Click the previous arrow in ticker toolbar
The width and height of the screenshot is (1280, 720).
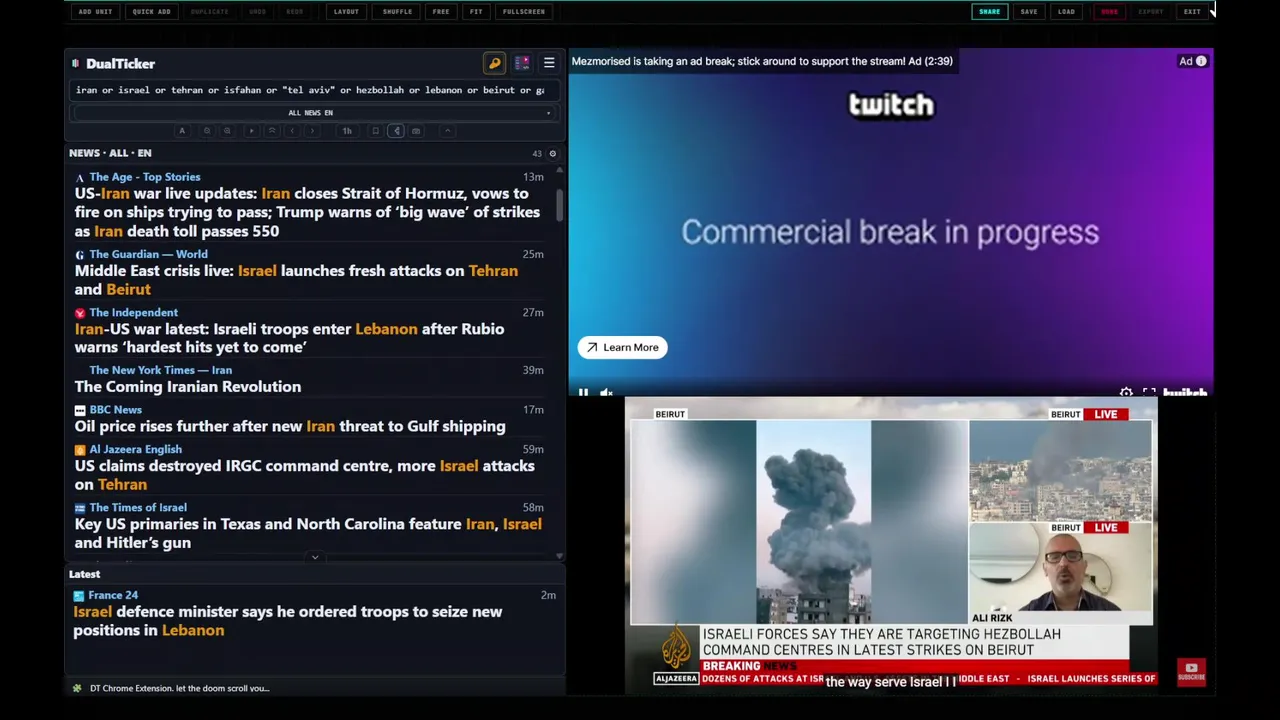292,131
